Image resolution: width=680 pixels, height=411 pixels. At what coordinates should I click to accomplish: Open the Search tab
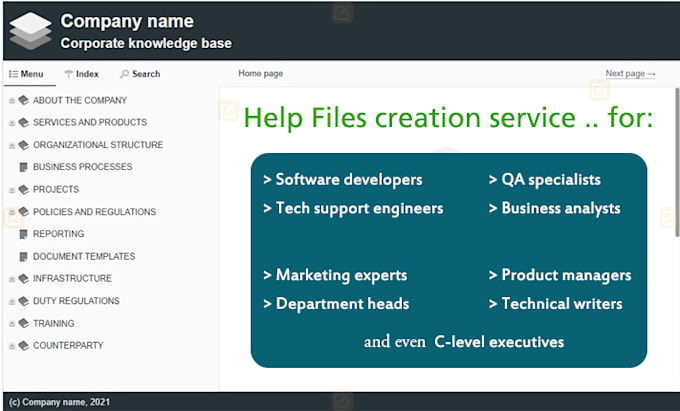tap(140, 74)
